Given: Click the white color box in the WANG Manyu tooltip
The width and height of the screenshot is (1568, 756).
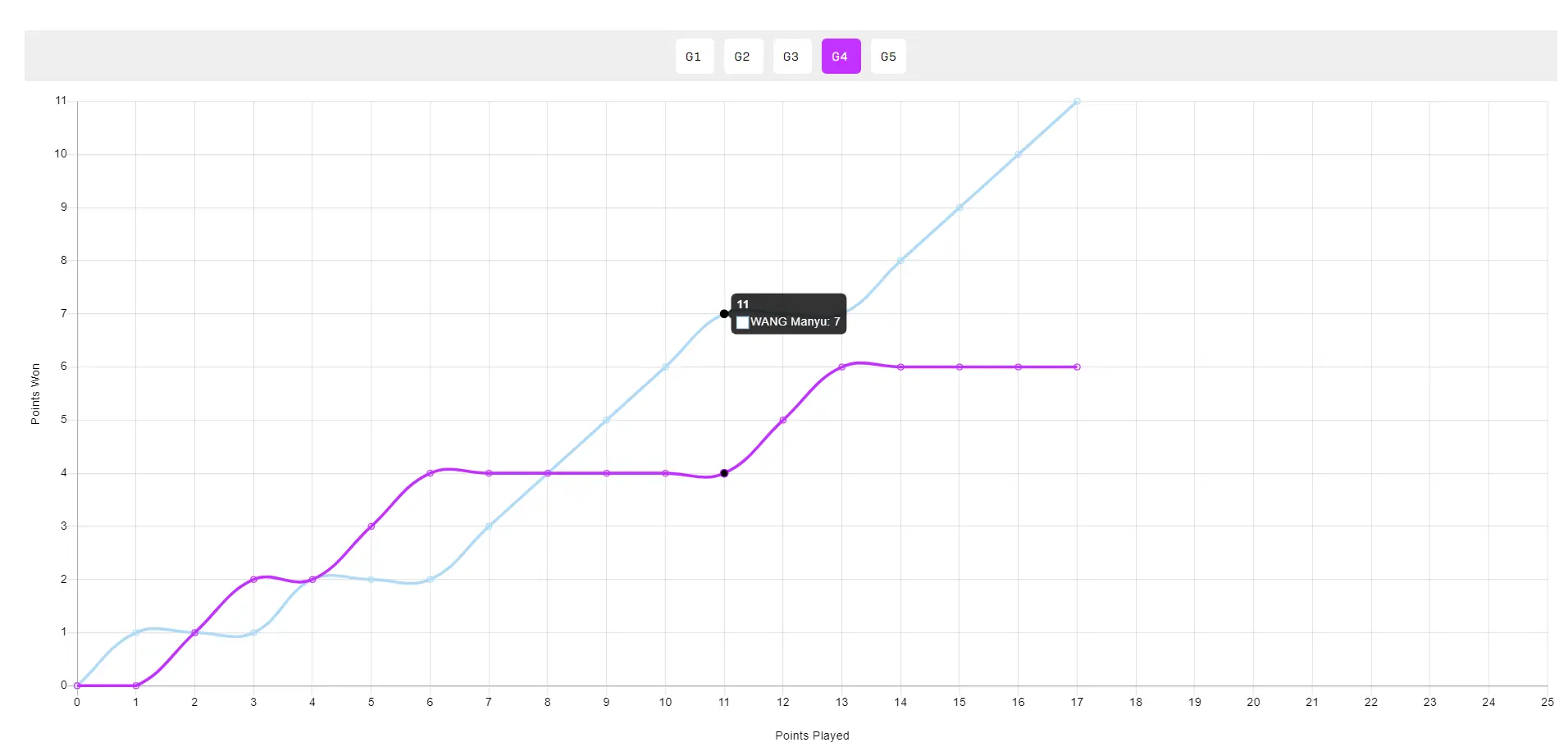Looking at the screenshot, I should click(743, 322).
